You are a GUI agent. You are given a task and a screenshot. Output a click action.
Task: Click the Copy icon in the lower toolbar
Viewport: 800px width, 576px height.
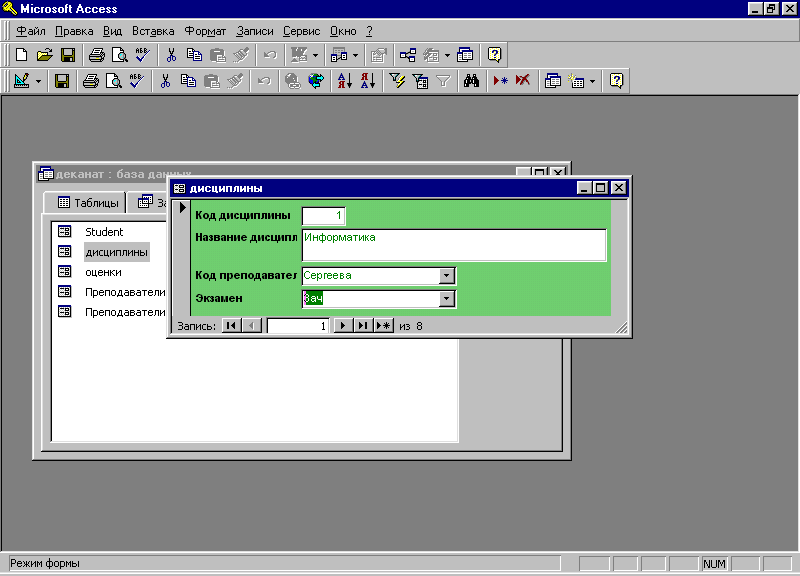188,81
